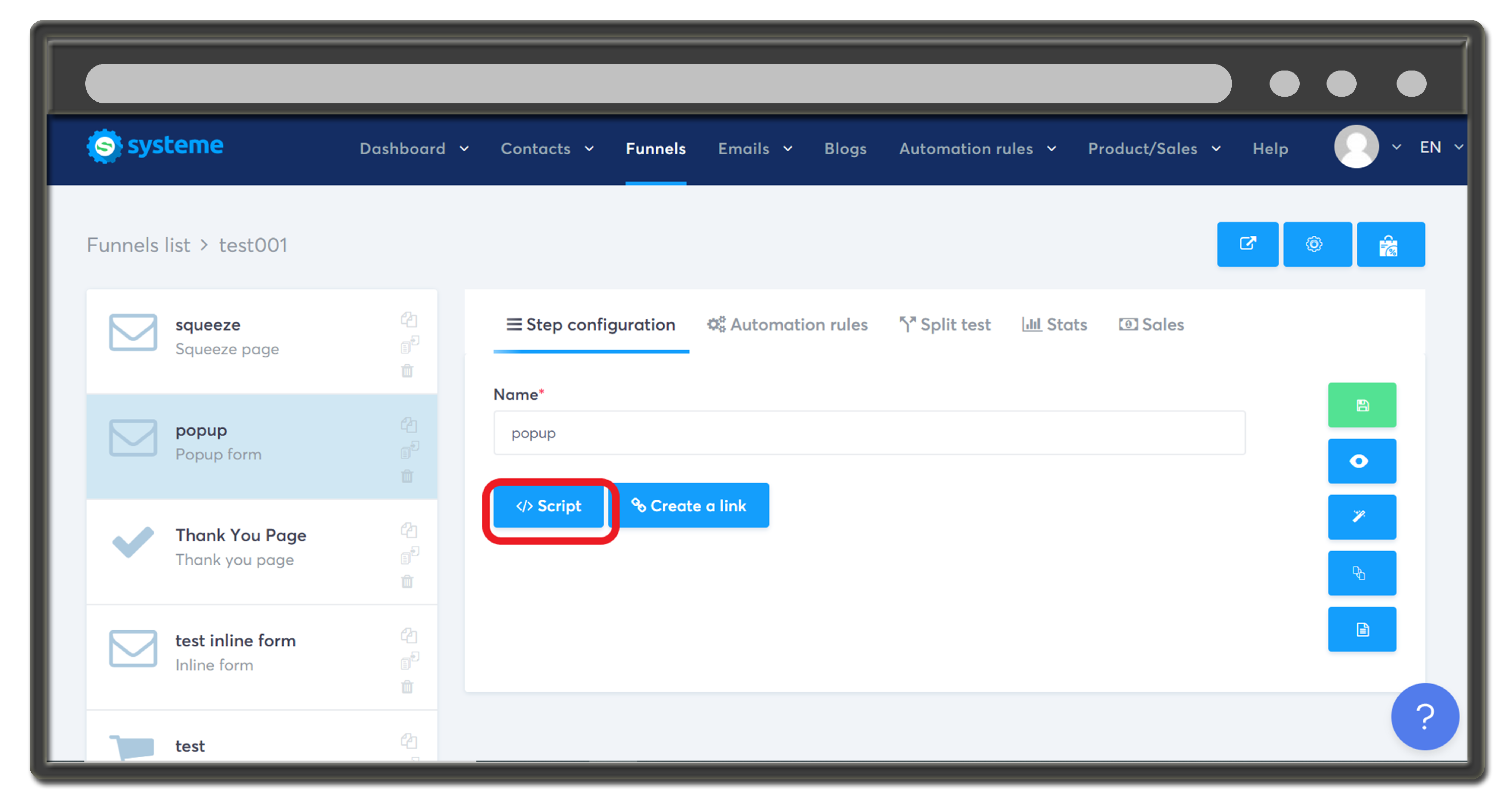The height and width of the screenshot is (799, 1512).
Task: Switch to the Split test tab
Action: coord(945,324)
